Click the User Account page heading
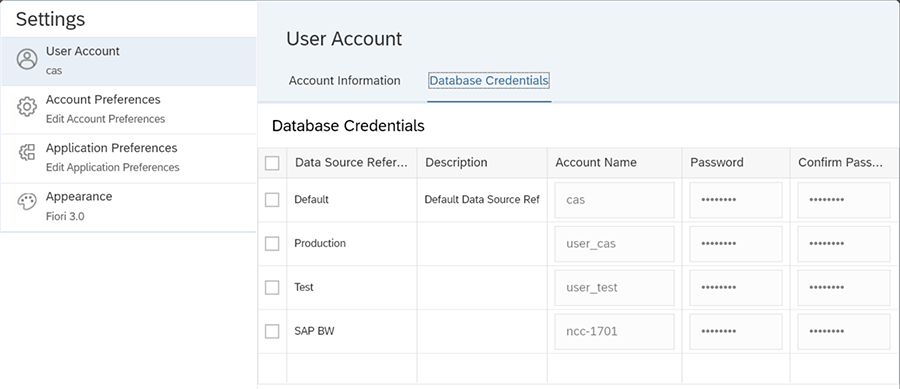 [344, 39]
